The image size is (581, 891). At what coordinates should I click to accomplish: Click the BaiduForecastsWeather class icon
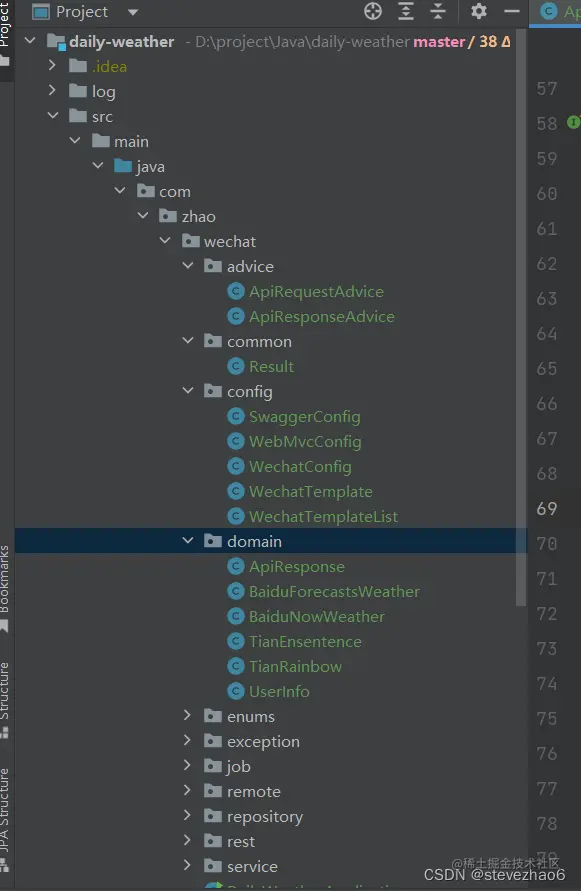click(x=235, y=592)
